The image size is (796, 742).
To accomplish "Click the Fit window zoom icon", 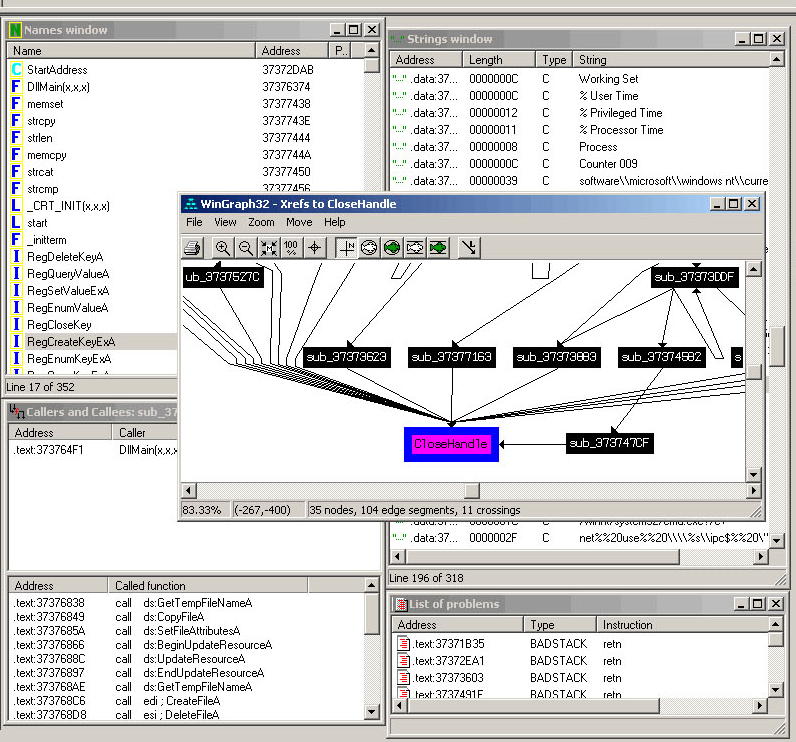I will (268, 247).
